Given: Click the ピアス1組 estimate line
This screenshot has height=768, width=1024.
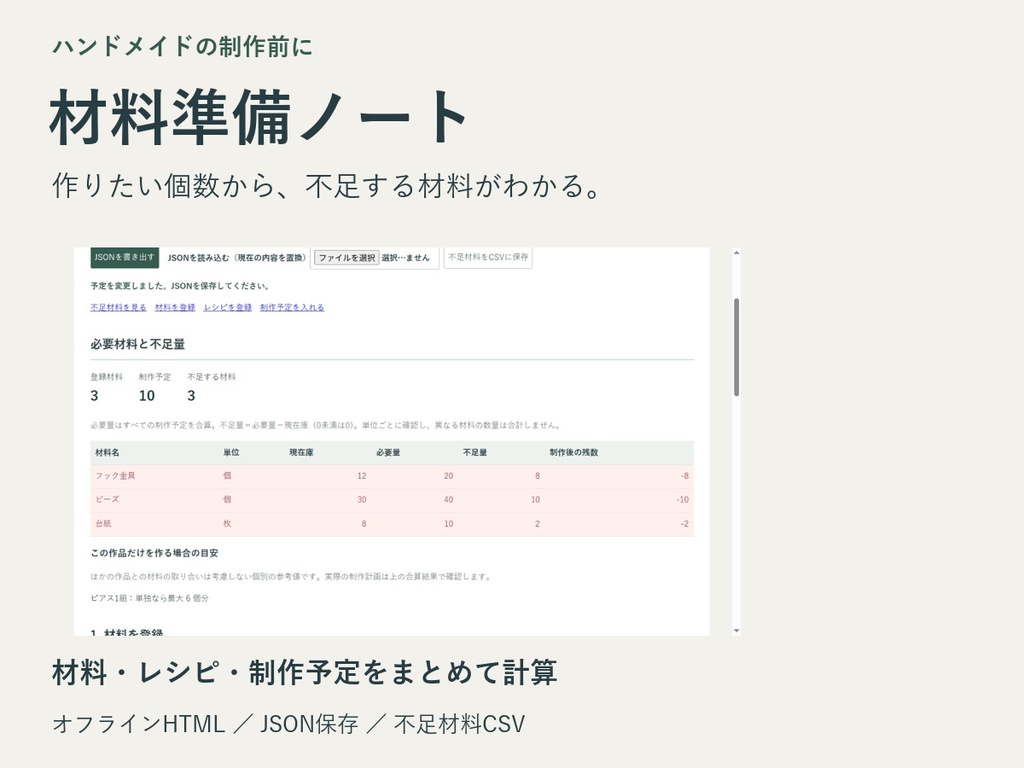Looking at the screenshot, I should (150, 598).
